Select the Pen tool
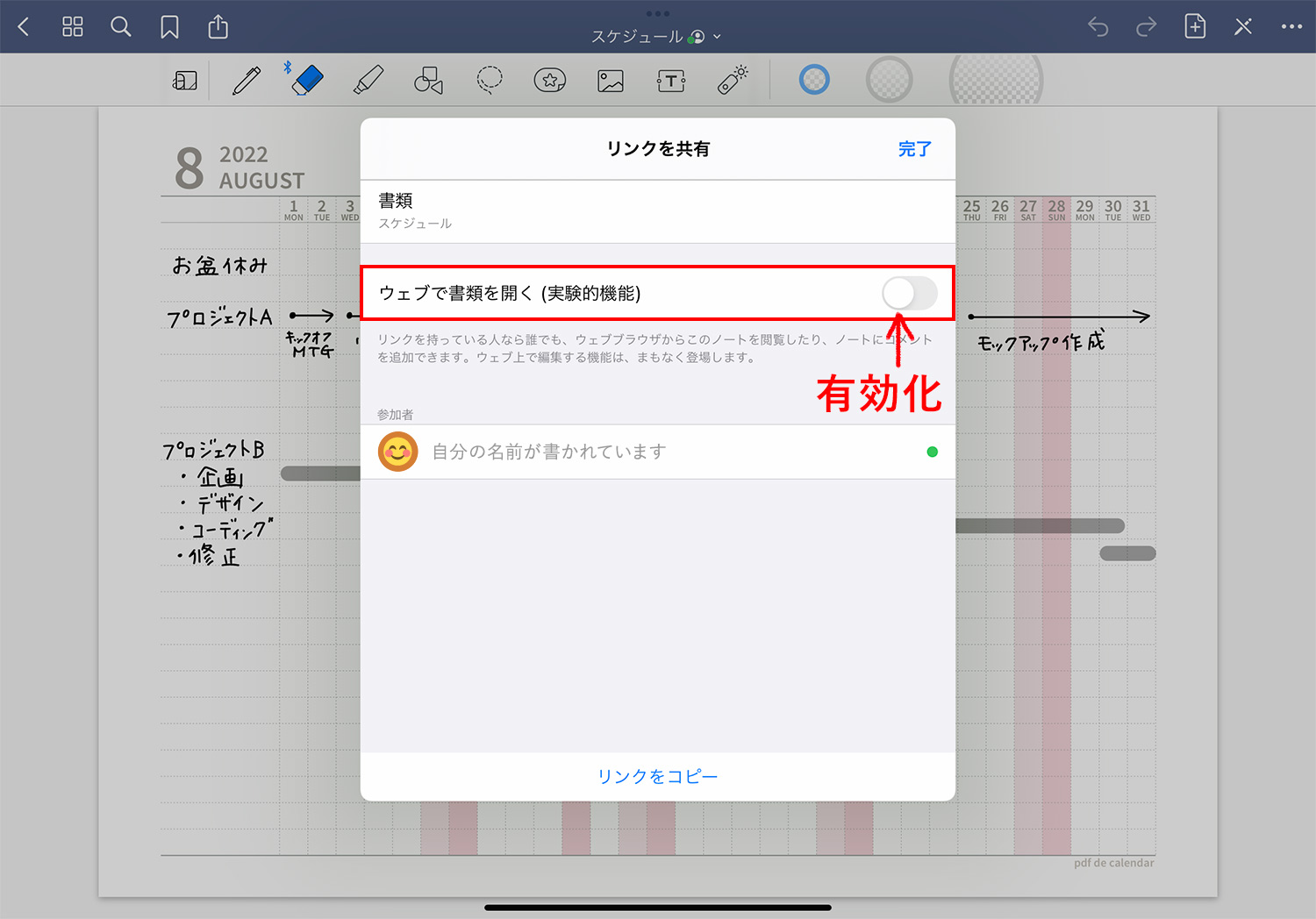Image resolution: width=1316 pixels, height=919 pixels. pos(247,80)
